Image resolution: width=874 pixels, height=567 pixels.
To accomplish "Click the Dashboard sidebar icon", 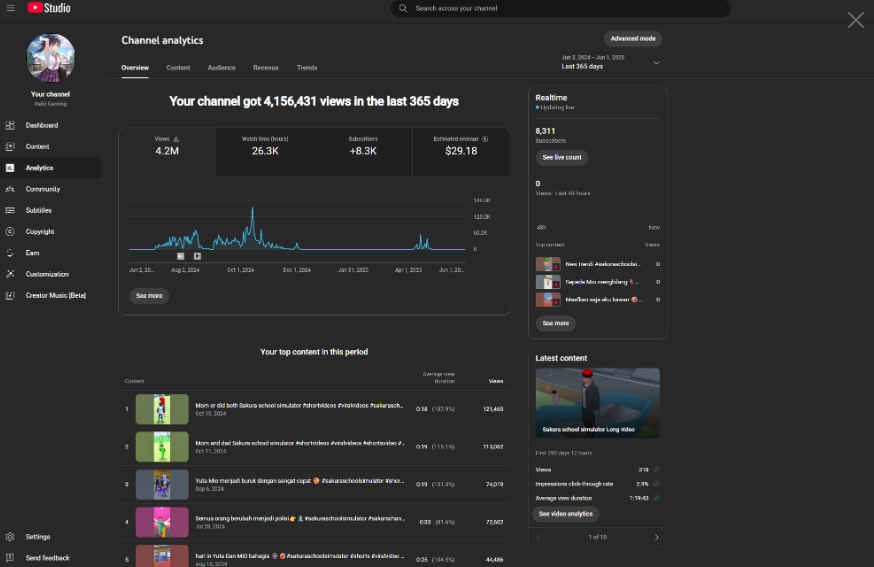I will [x=10, y=125].
